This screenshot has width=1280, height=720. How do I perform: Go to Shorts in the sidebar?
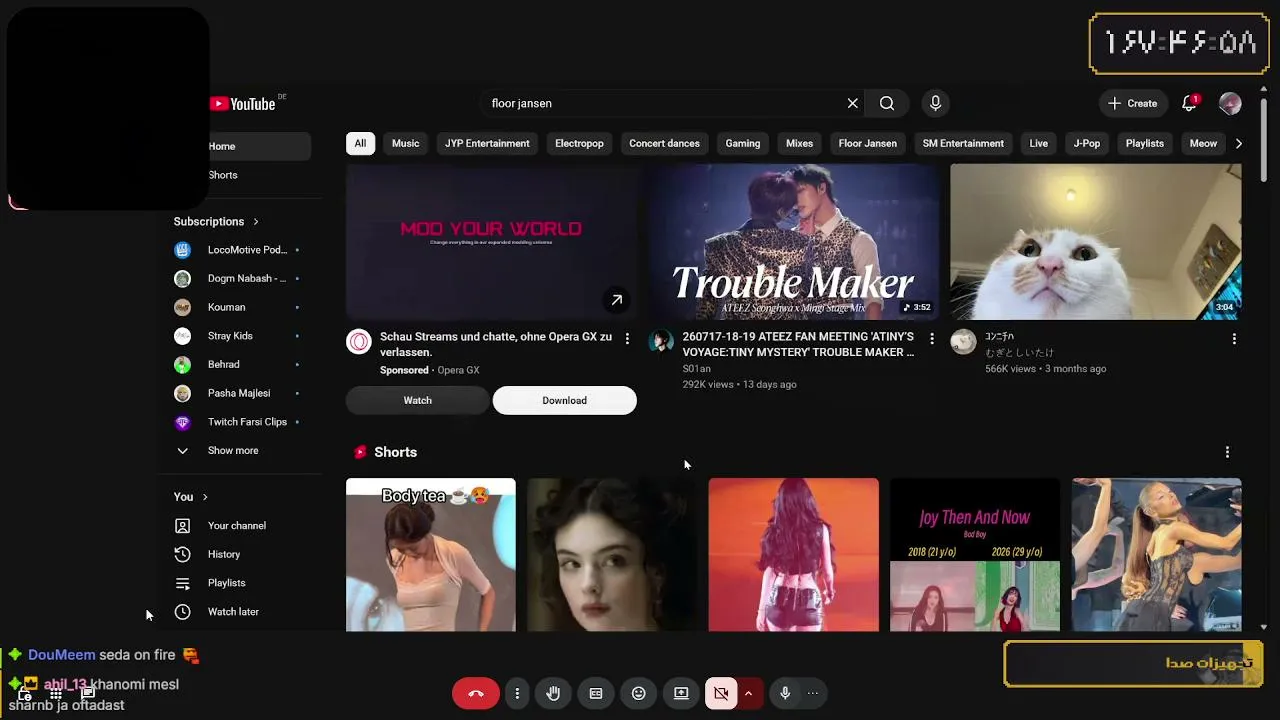223,175
